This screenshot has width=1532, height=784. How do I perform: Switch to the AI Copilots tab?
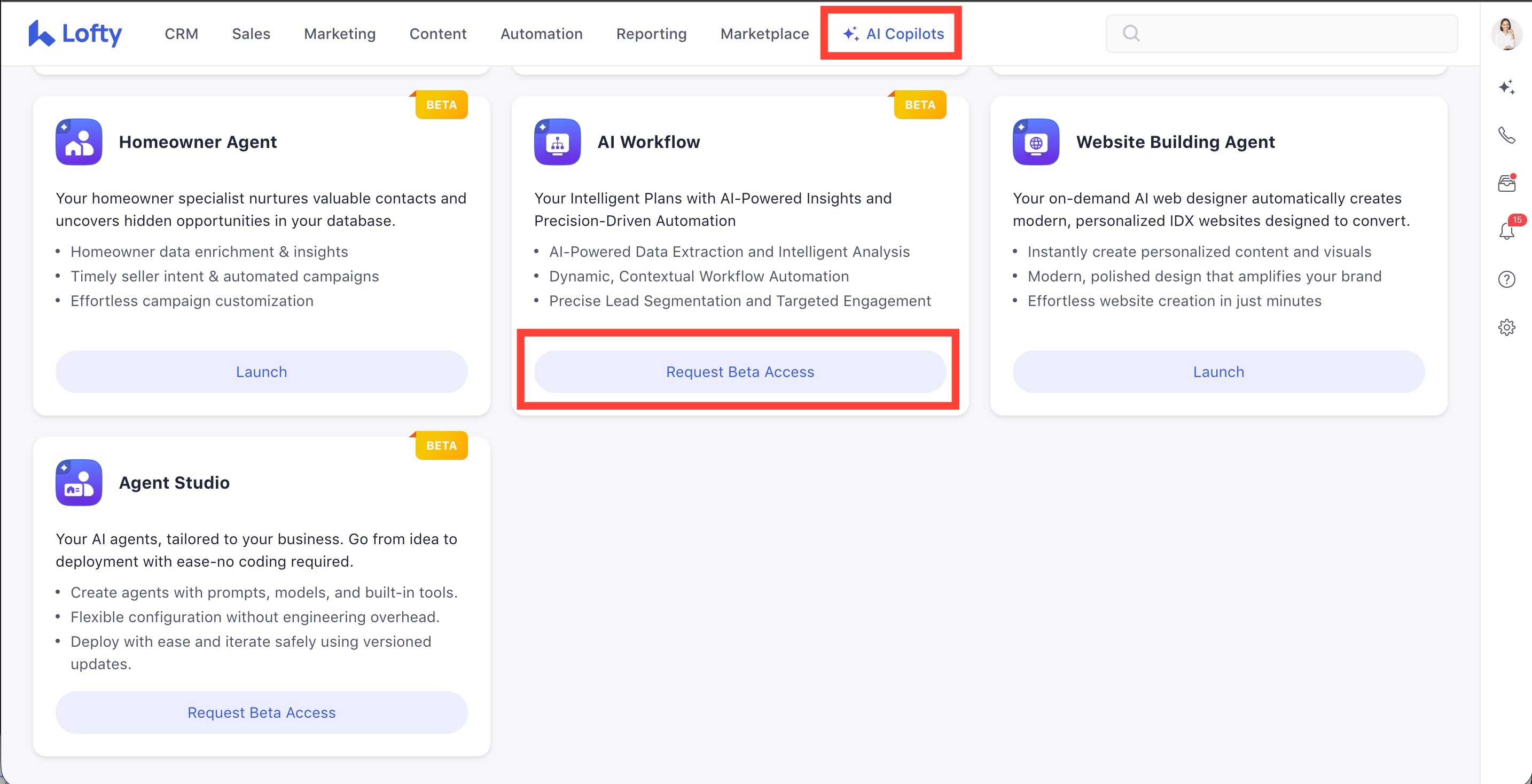(893, 34)
